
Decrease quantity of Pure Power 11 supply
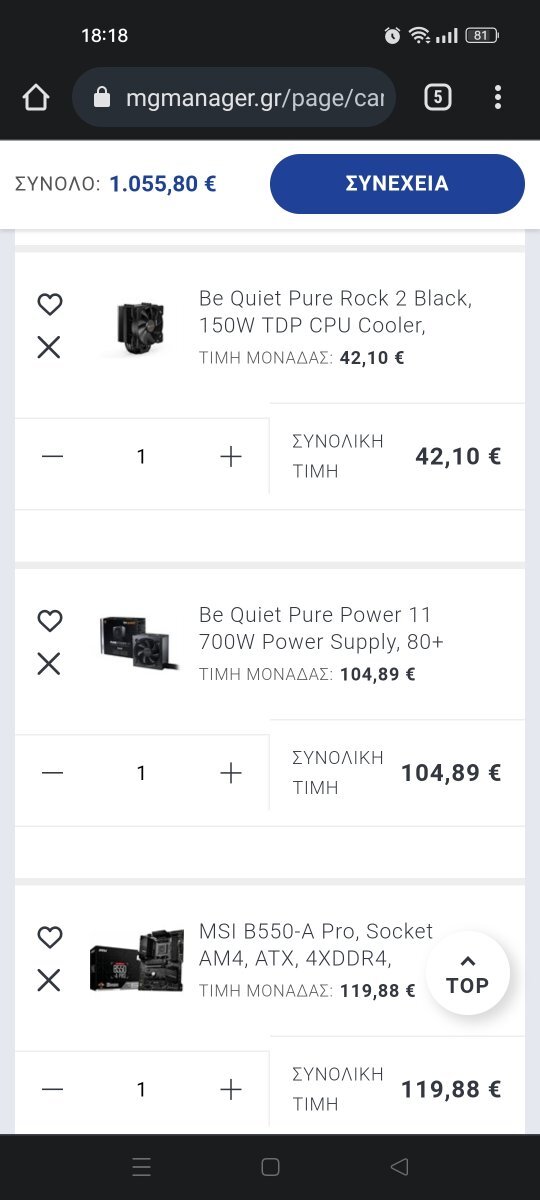(x=53, y=773)
